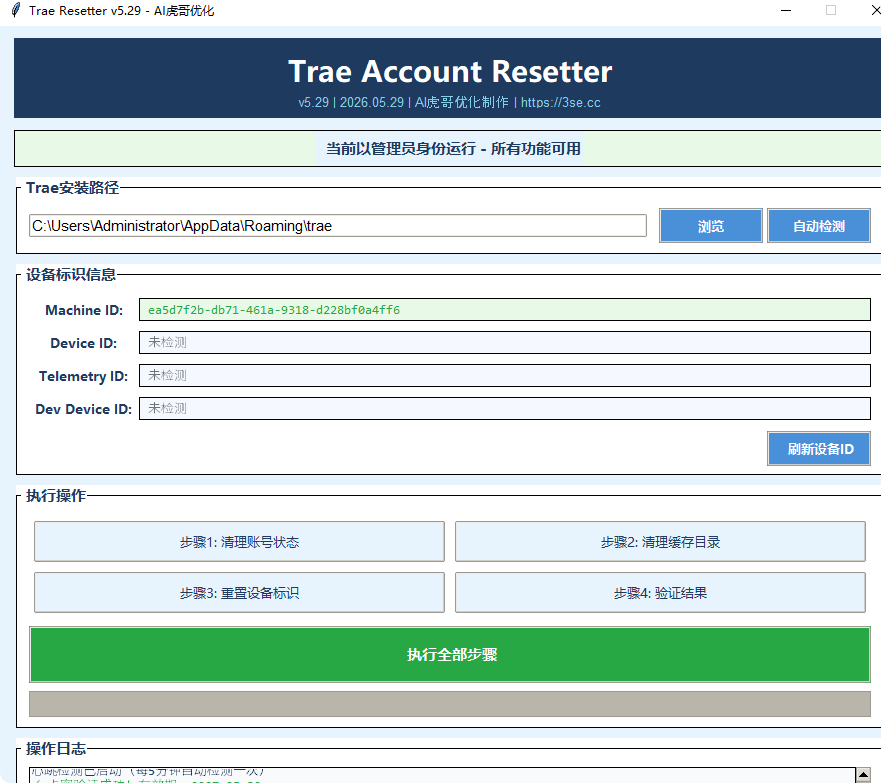Run 步骤3: 重置设备标识
Image resolution: width=881 pixels, height=783 pixels.
(x=239, y=593)
